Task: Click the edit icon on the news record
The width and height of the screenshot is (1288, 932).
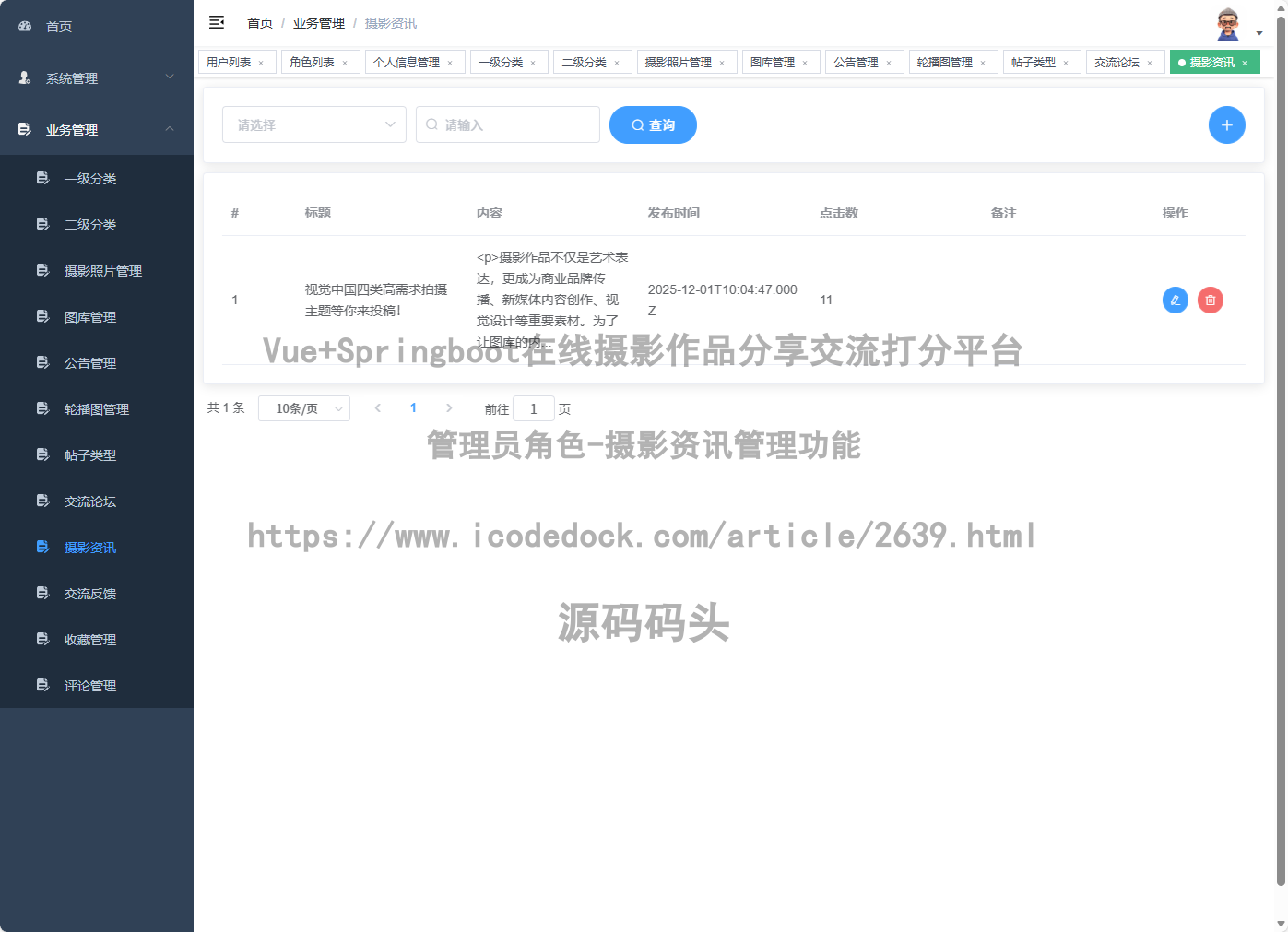Action: [1175, 300]
